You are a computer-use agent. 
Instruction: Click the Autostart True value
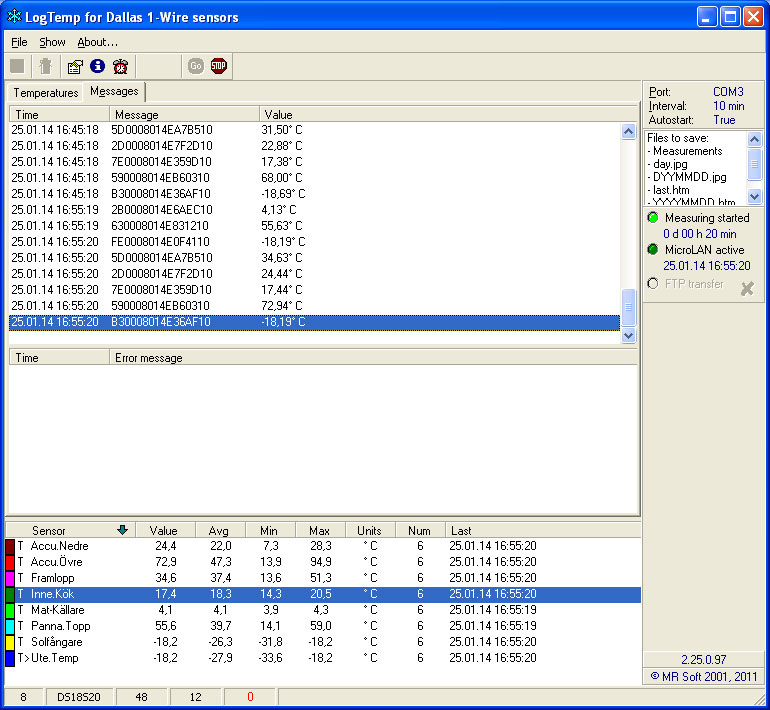click(724, 120)
